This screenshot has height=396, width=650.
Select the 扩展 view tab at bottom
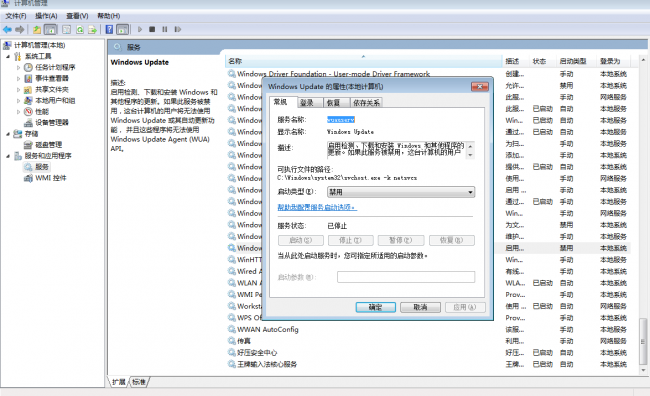point(119,382)
